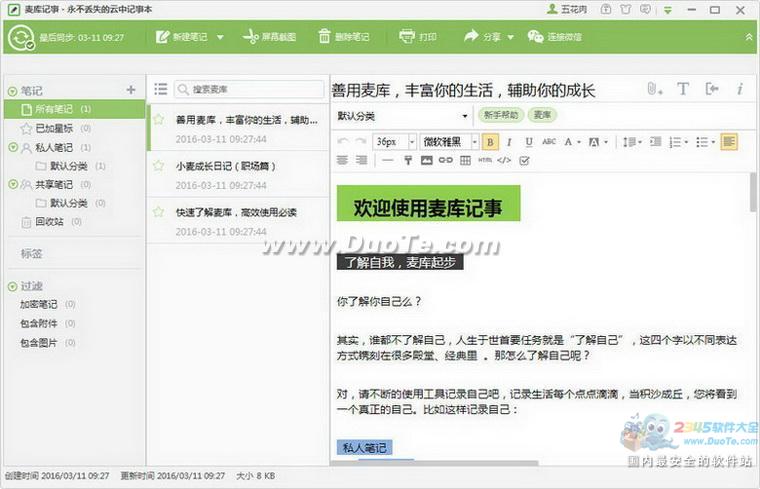Click the sync circle icon

tap(21, 37)
